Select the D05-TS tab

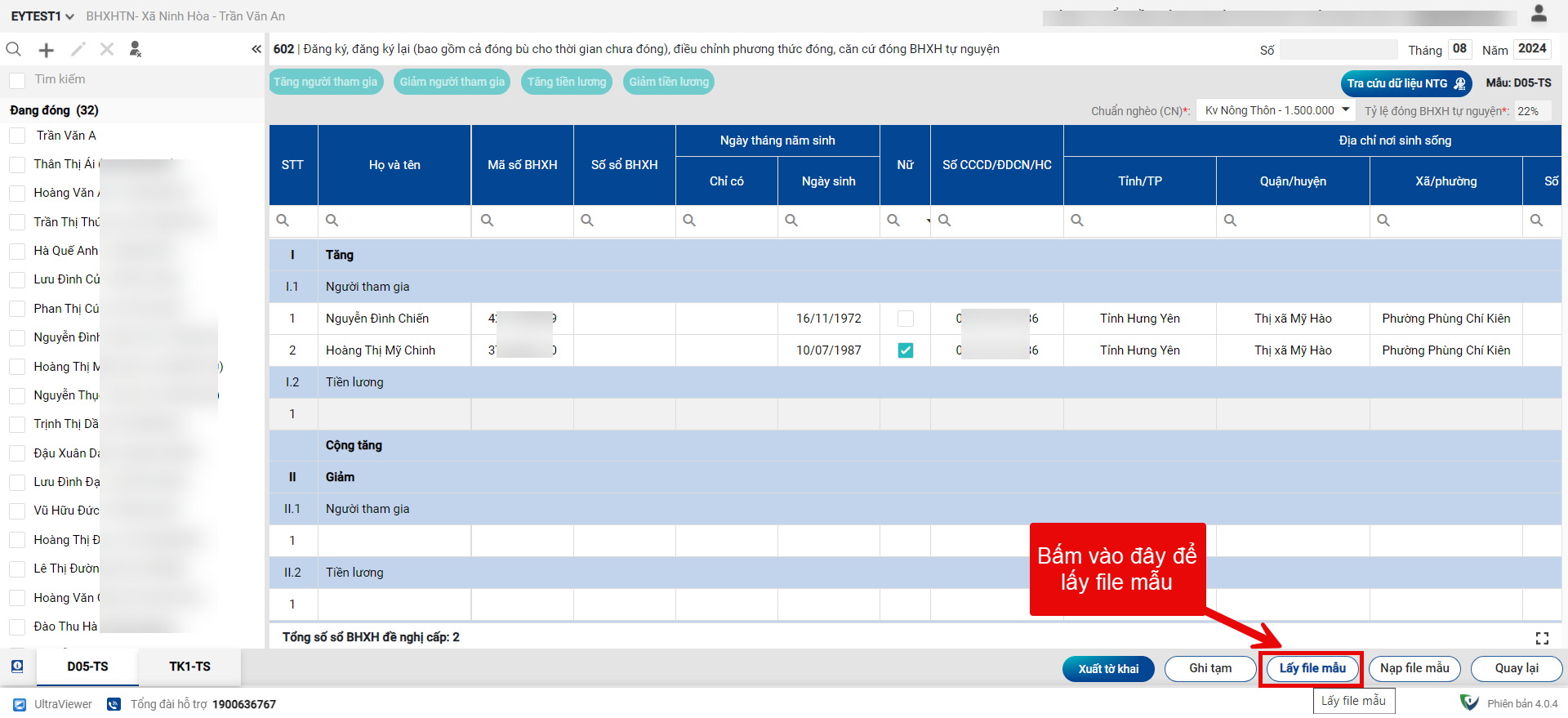point(87,667)
